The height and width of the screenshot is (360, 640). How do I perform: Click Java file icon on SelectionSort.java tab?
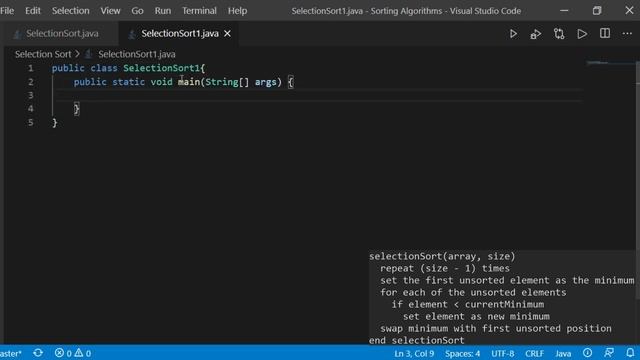click(x=17, y=34)
